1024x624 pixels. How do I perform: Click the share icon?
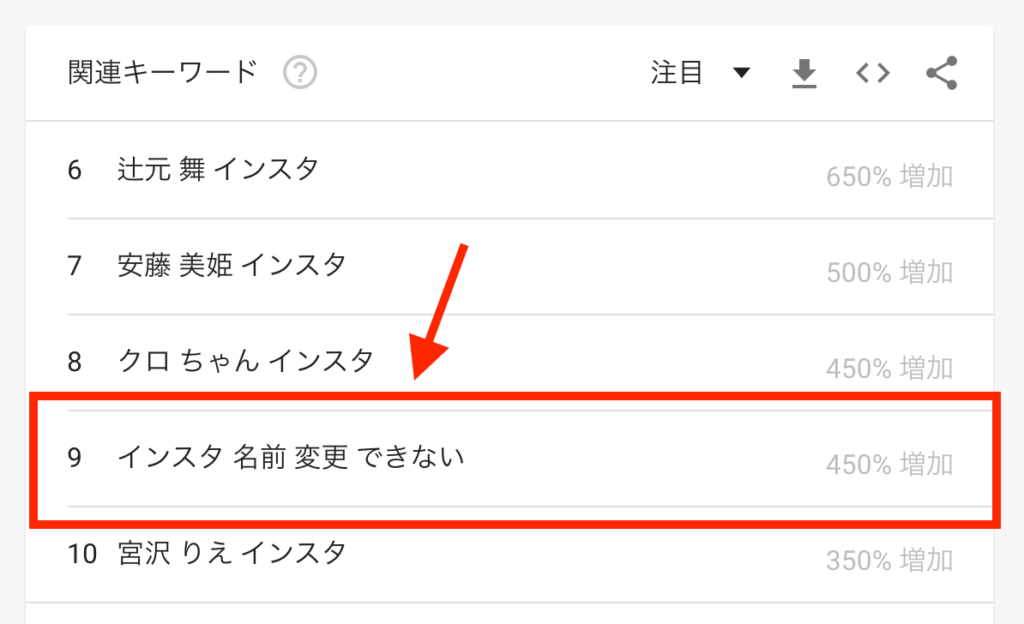pos(941,72)
